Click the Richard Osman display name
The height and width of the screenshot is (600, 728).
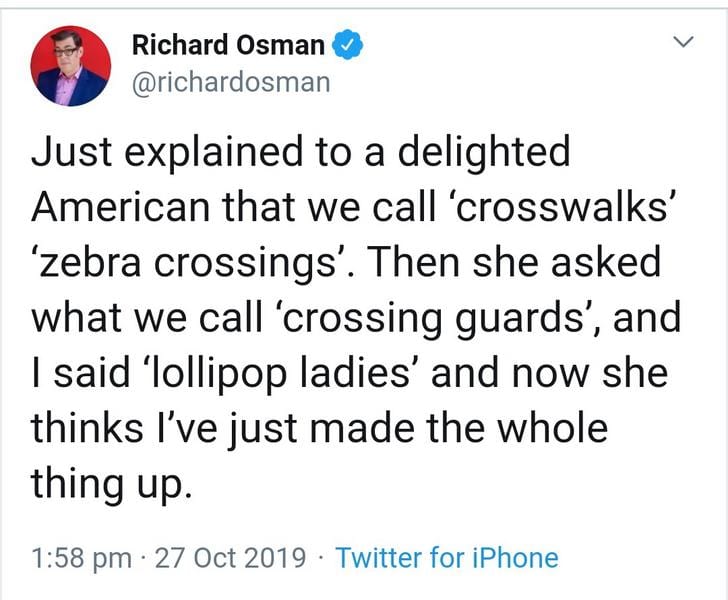pos(228,45)
